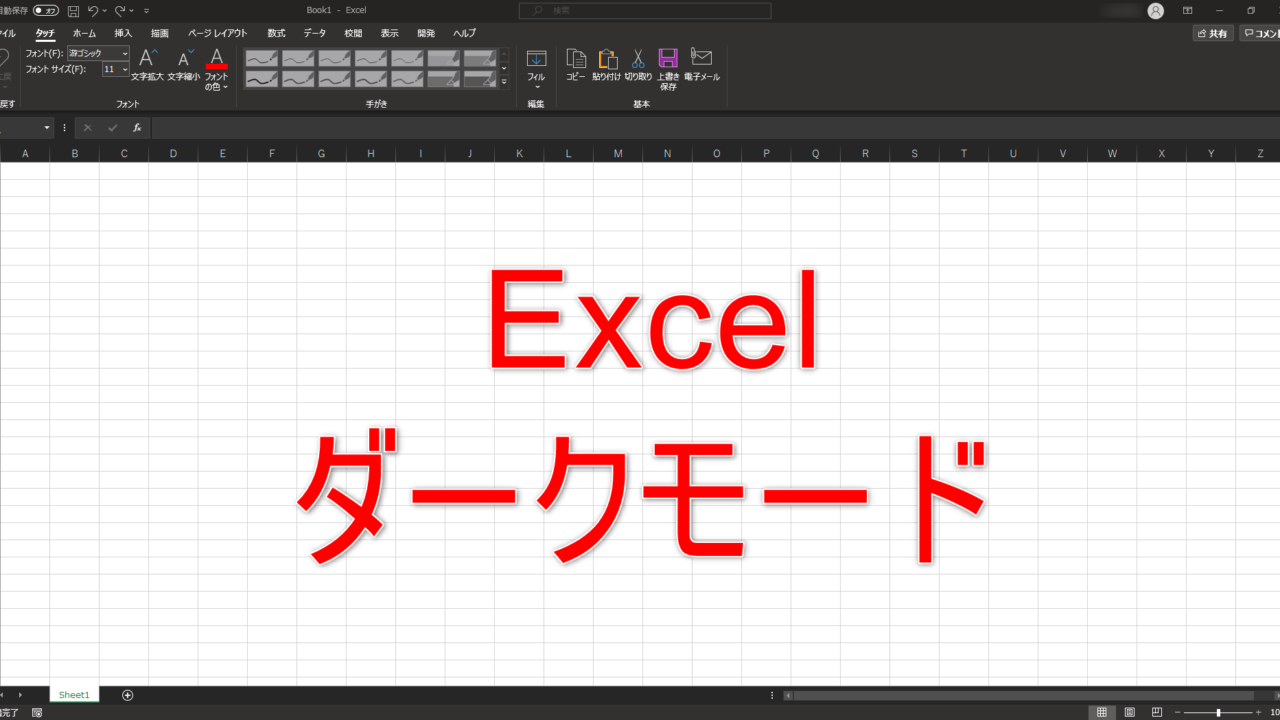This screenshot has height=720, width=1280.
Task: Open the 描画 tab
Action: tap(160, 33)
